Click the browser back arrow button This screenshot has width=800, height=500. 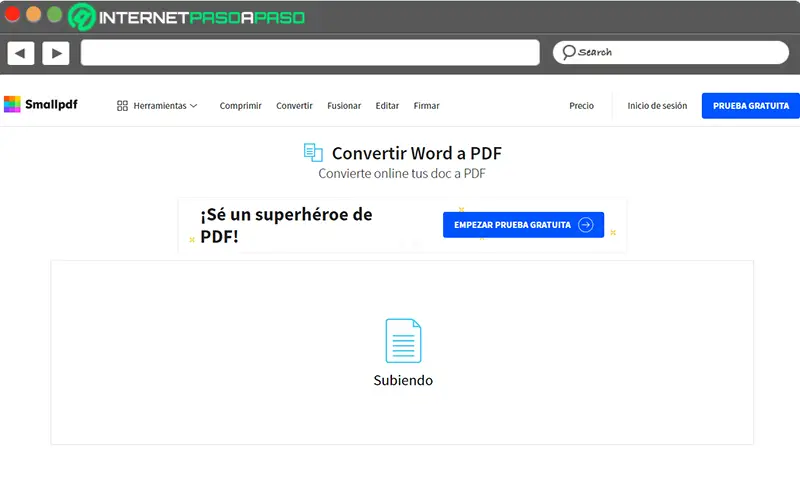point(20,53)
